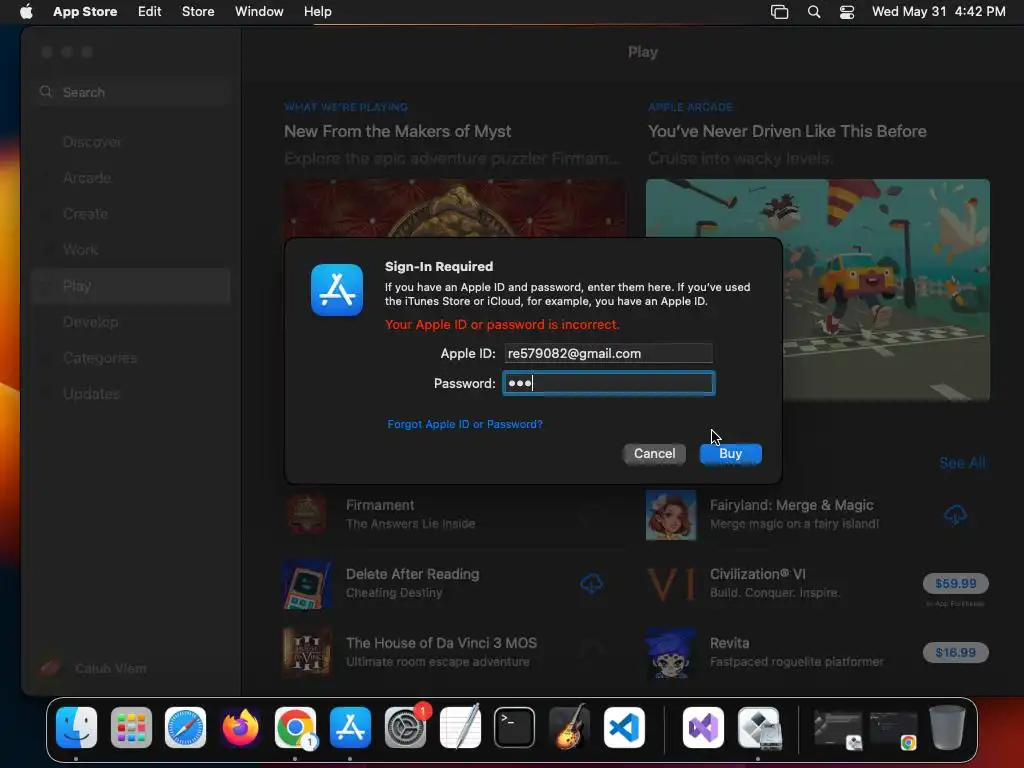The height and width of the screenshot is (768, 1024).
Task: Open Forgot Apple ID or Password link
Action: click(465, 424)
